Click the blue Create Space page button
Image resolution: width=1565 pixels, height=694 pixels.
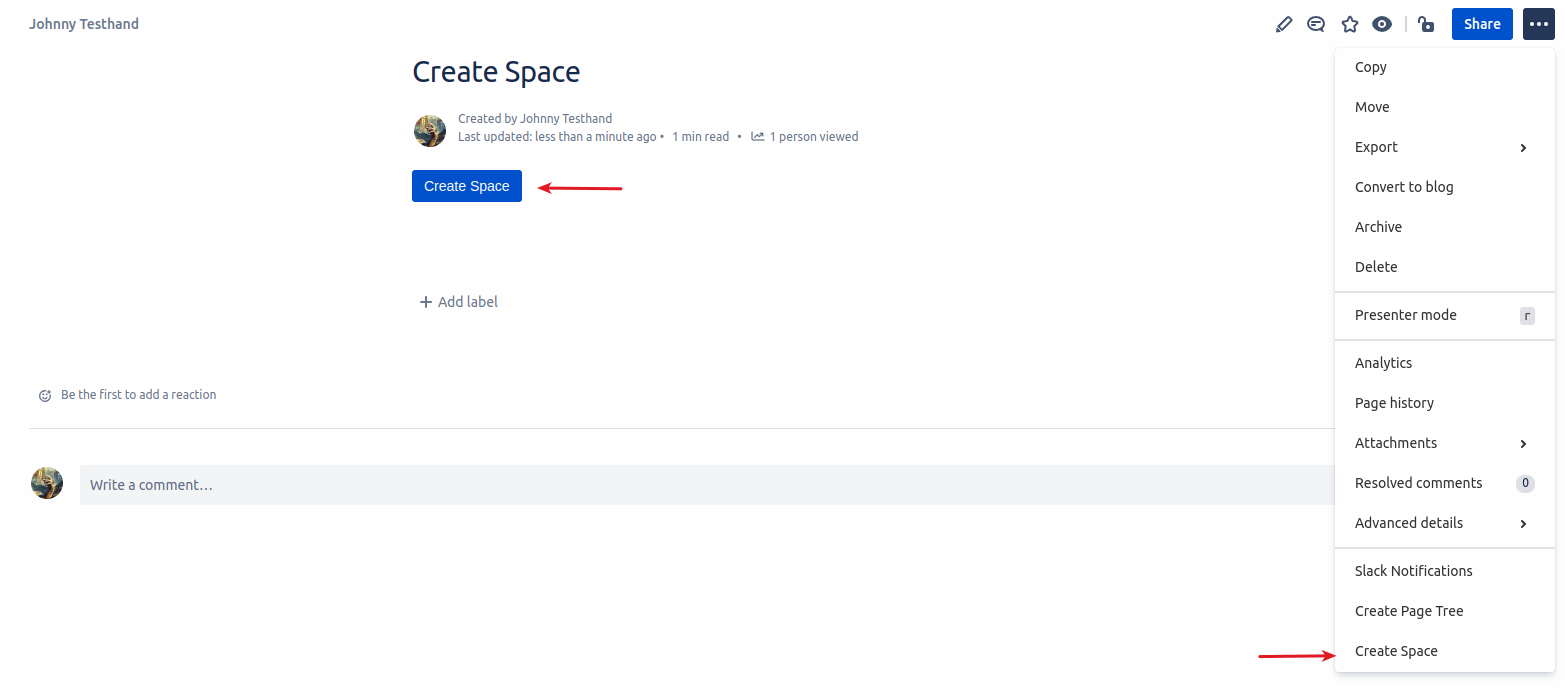coord(467,186)
